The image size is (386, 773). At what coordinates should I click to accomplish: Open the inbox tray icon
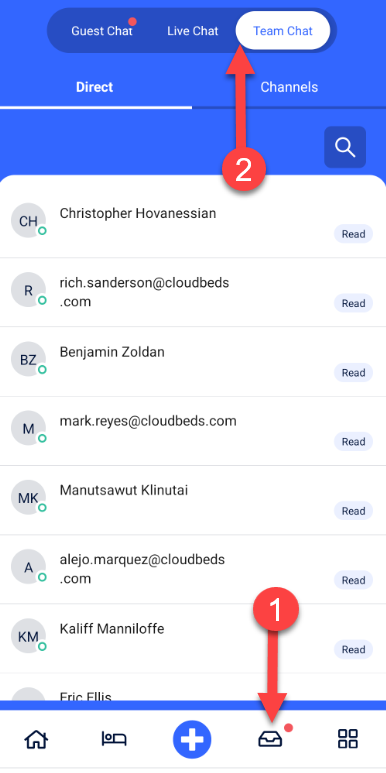coord(270,739)
